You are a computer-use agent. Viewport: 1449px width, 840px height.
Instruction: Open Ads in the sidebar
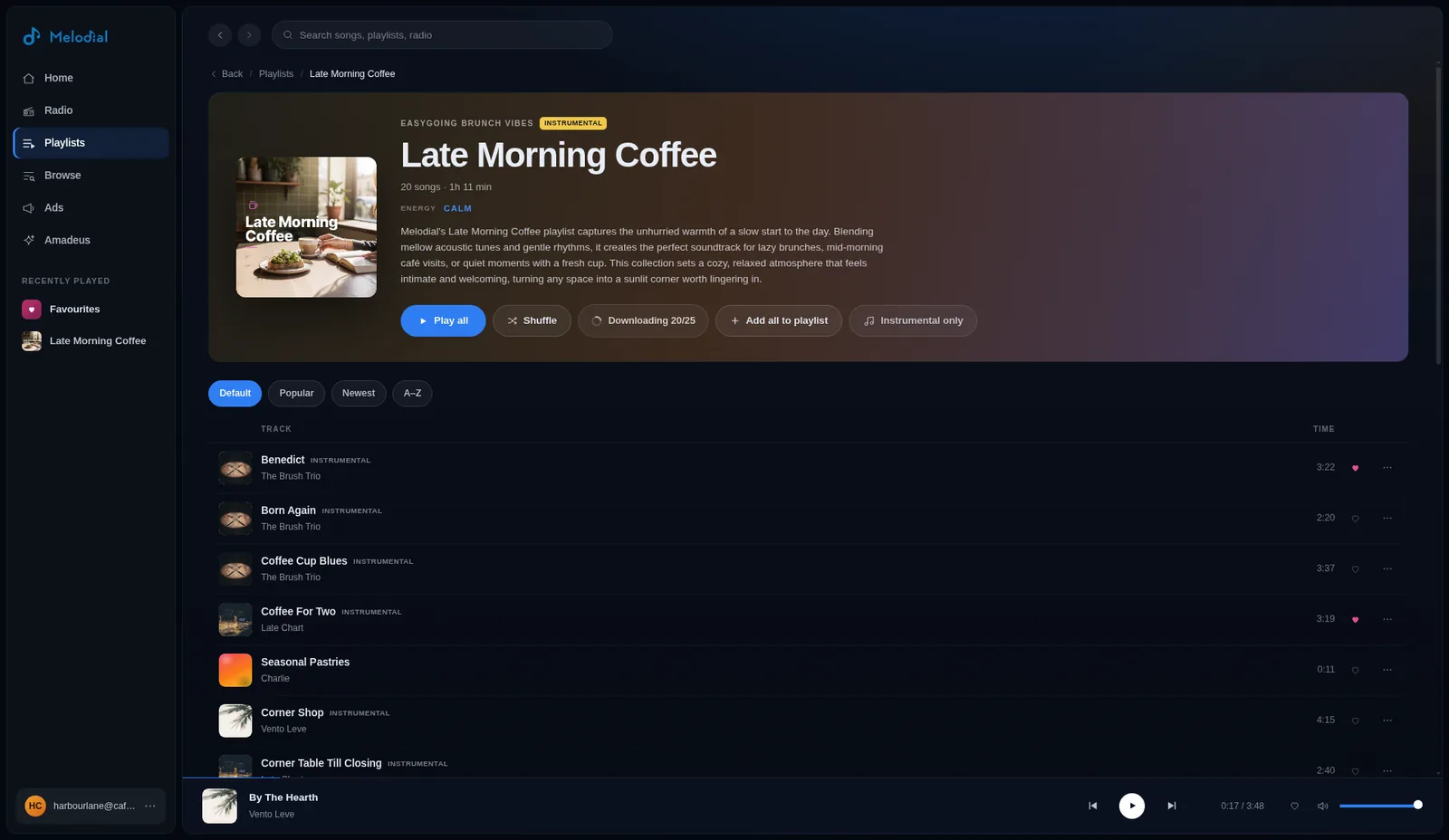(x=91, y=208)
